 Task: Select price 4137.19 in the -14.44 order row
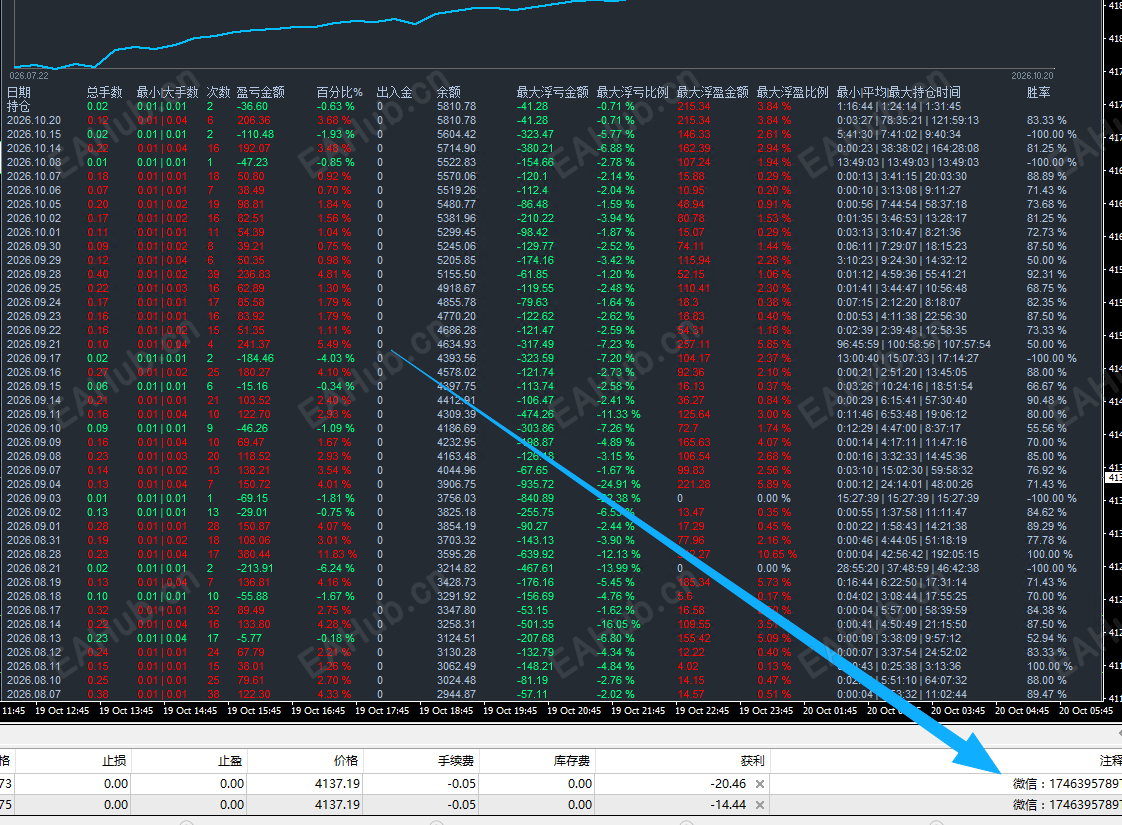337,805
